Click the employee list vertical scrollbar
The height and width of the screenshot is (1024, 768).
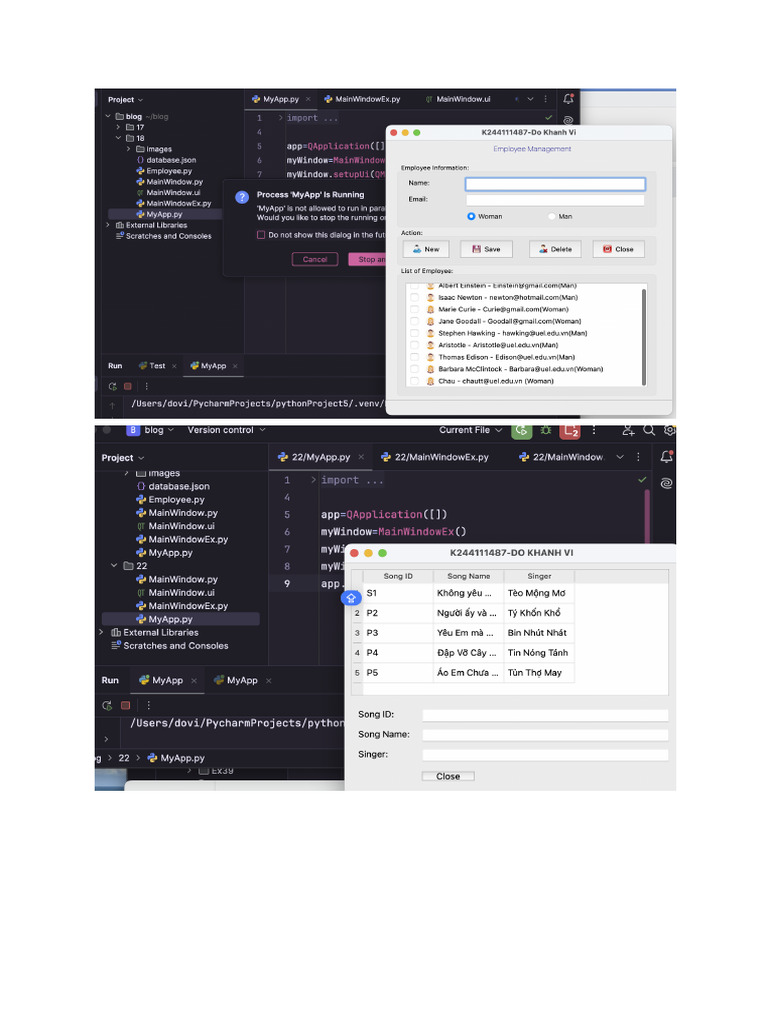click(x=644, y=337)
